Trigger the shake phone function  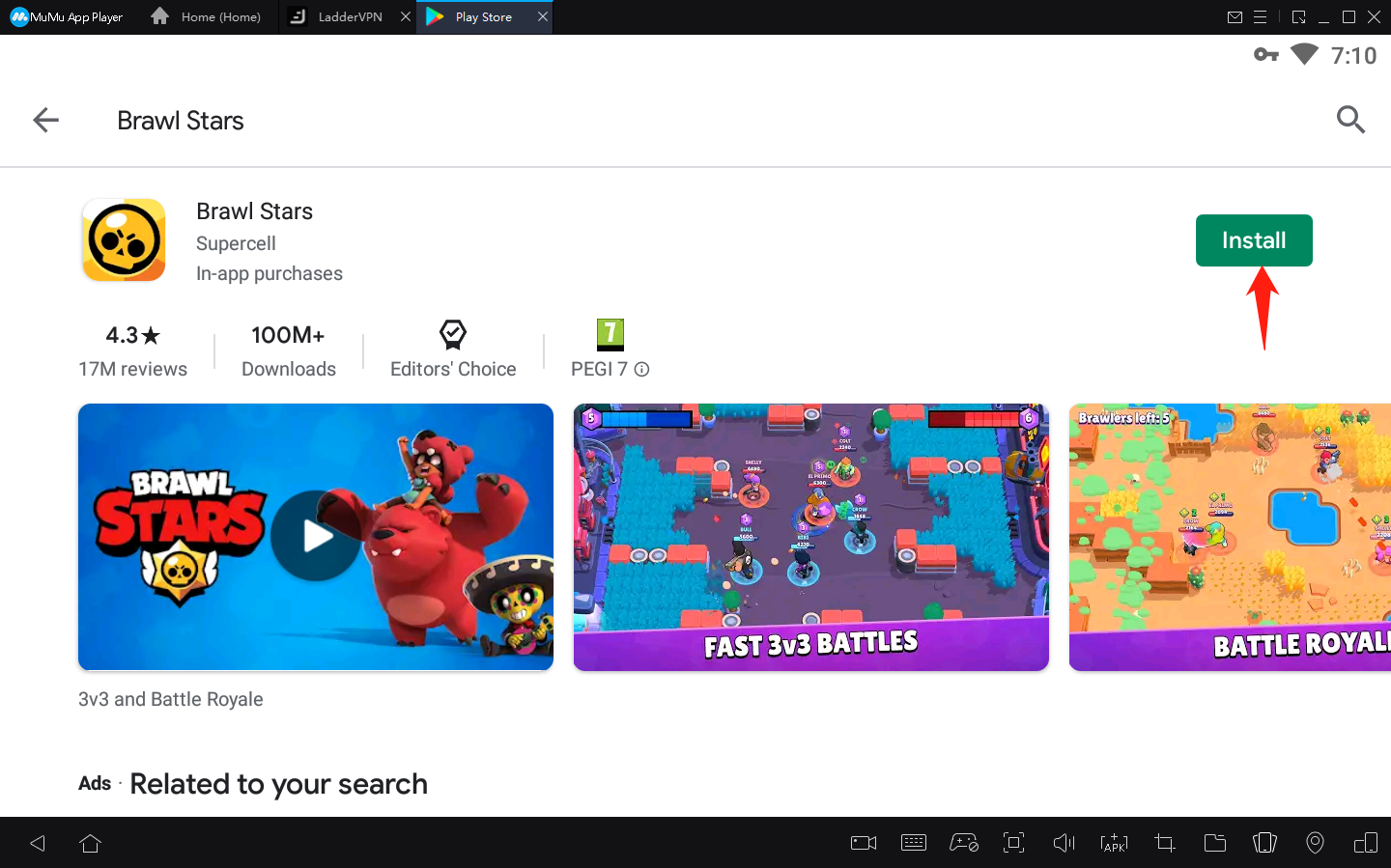click(x=1264, y=842)
